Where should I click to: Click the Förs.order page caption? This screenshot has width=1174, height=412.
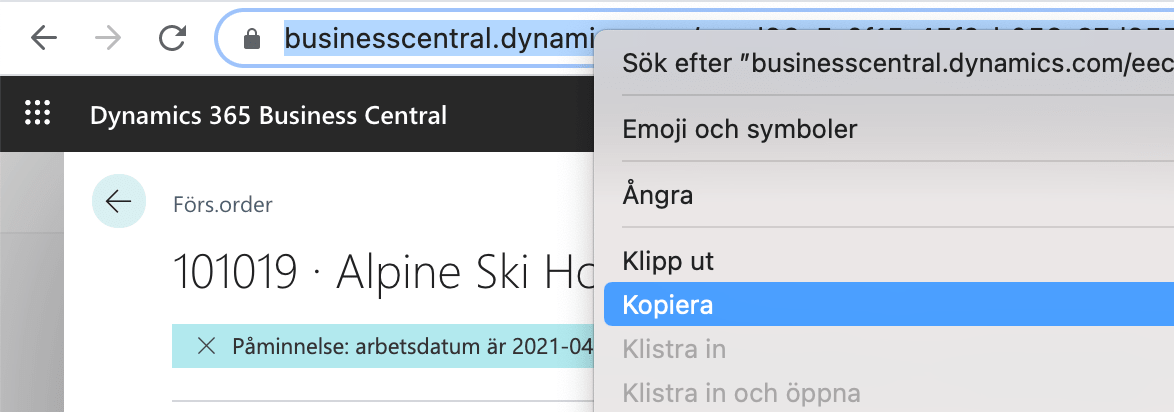222,204
